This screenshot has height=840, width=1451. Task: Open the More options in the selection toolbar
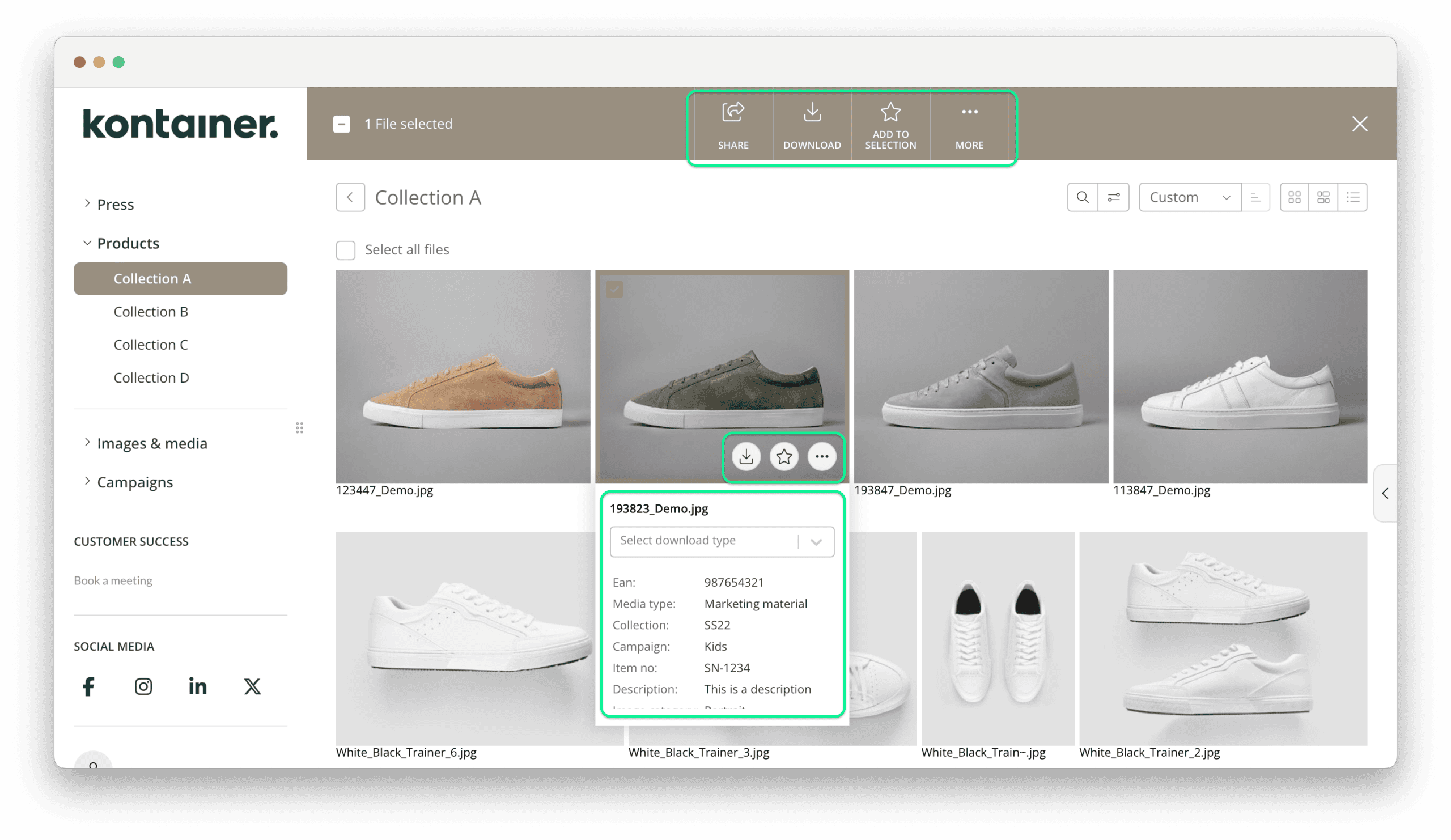coord(969,125)
